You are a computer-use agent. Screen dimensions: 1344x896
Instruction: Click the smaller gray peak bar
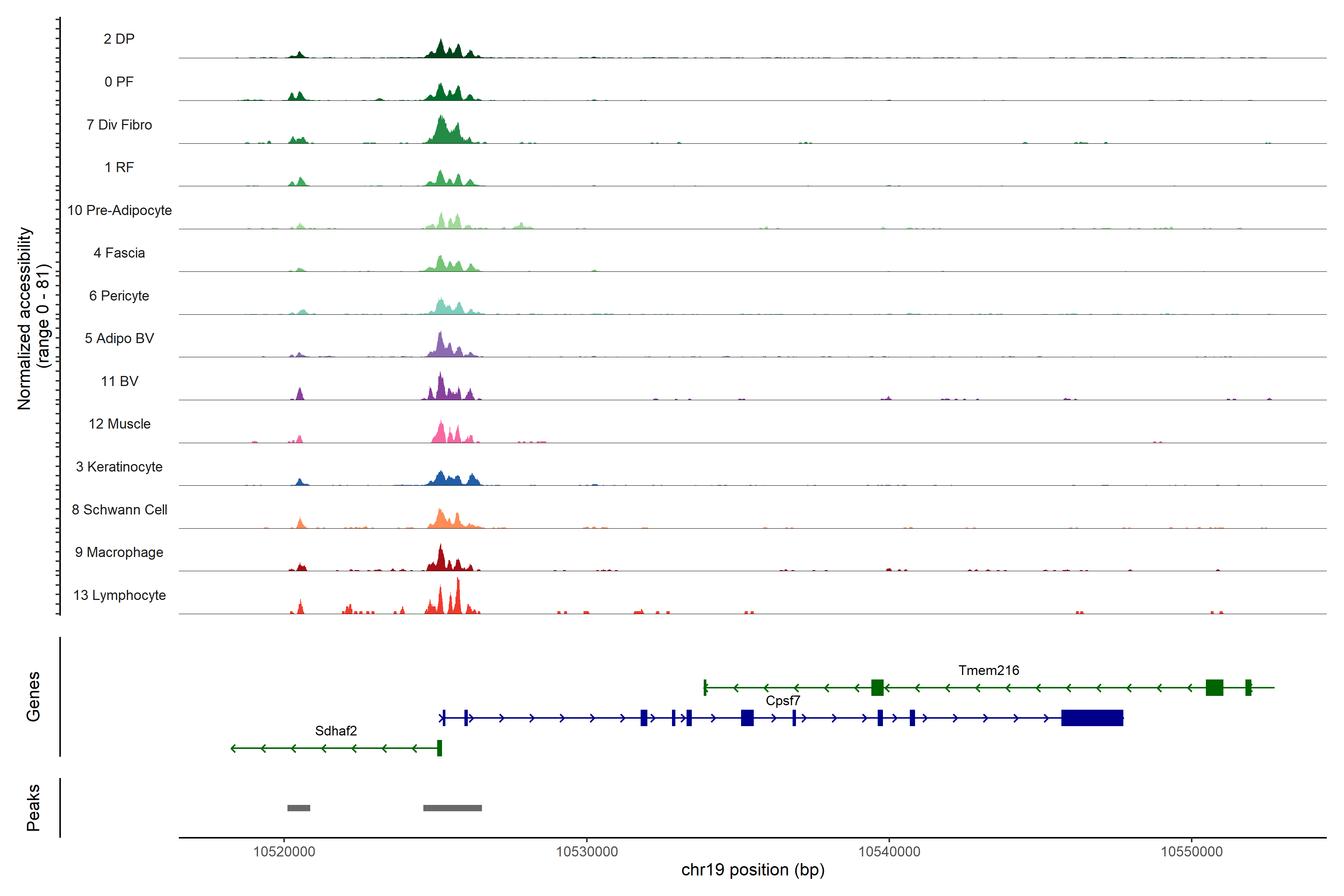pos(298,808)
